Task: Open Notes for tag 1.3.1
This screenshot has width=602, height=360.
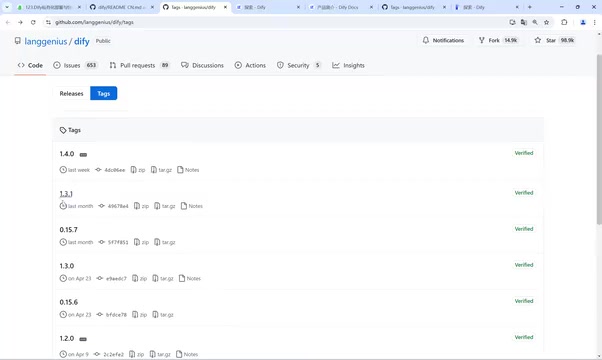Action: point(192,206)
